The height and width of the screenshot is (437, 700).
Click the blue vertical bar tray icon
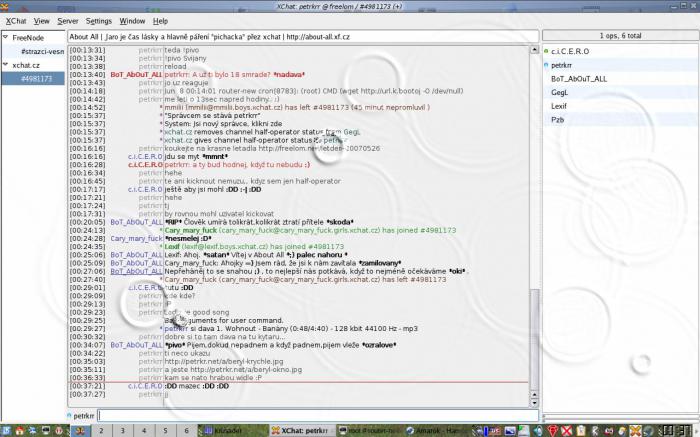[x=486, y=431]
